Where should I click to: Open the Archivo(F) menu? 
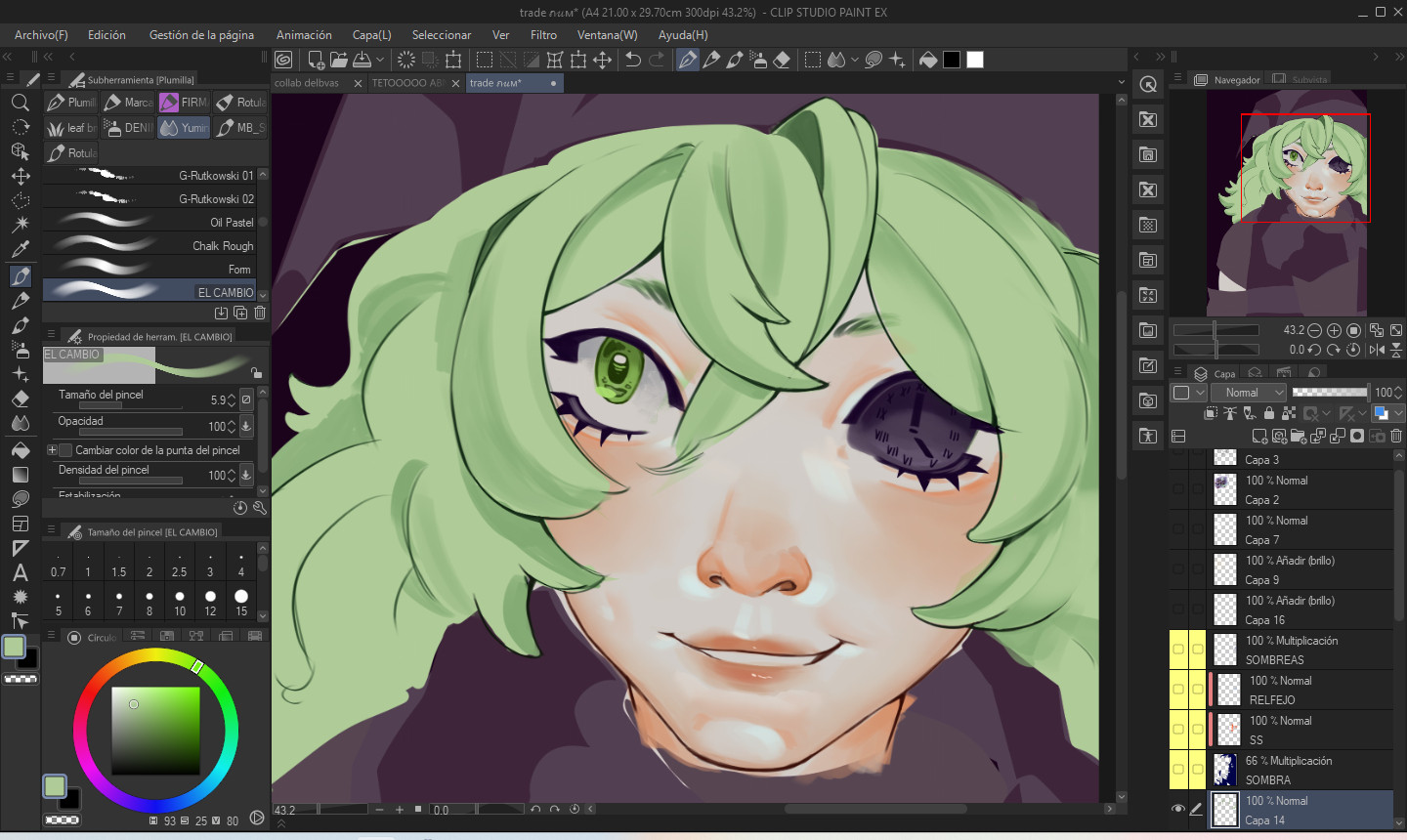pyautogui.click(x=41, y=35)
